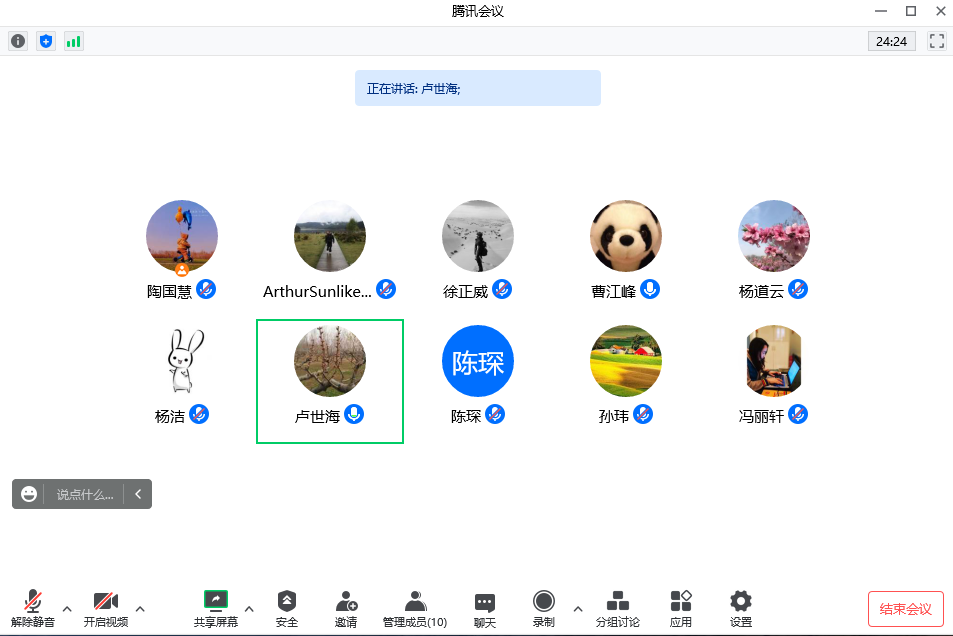
Task: Select 冯丽轩's avatar
Action: (x=774, y=361)
